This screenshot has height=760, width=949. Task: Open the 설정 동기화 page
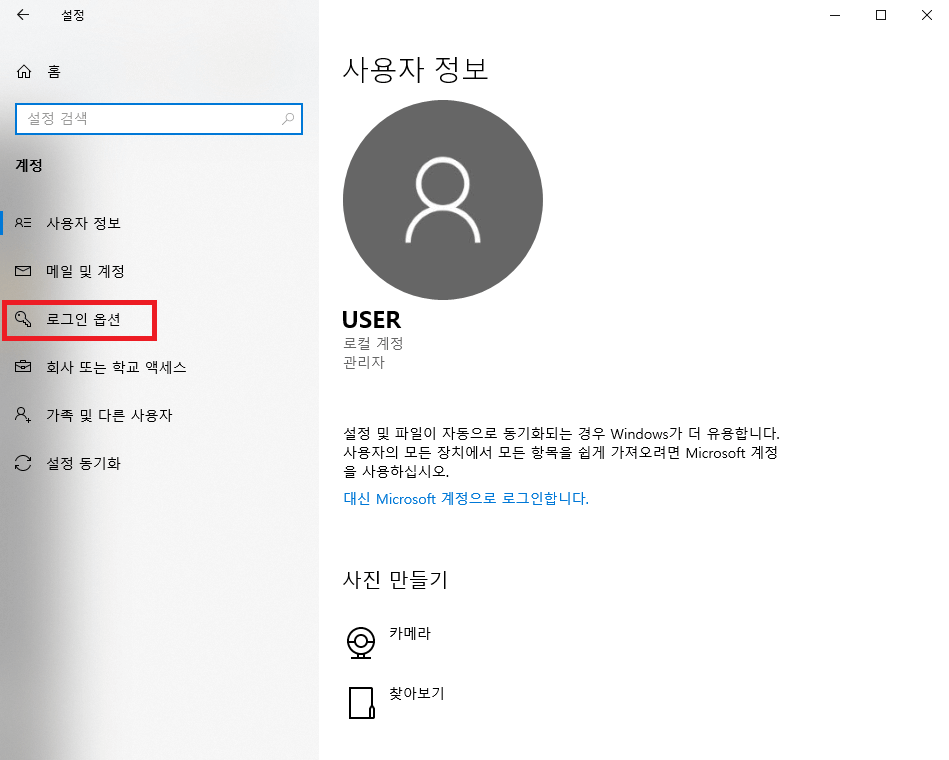click(x=84, y=463)
